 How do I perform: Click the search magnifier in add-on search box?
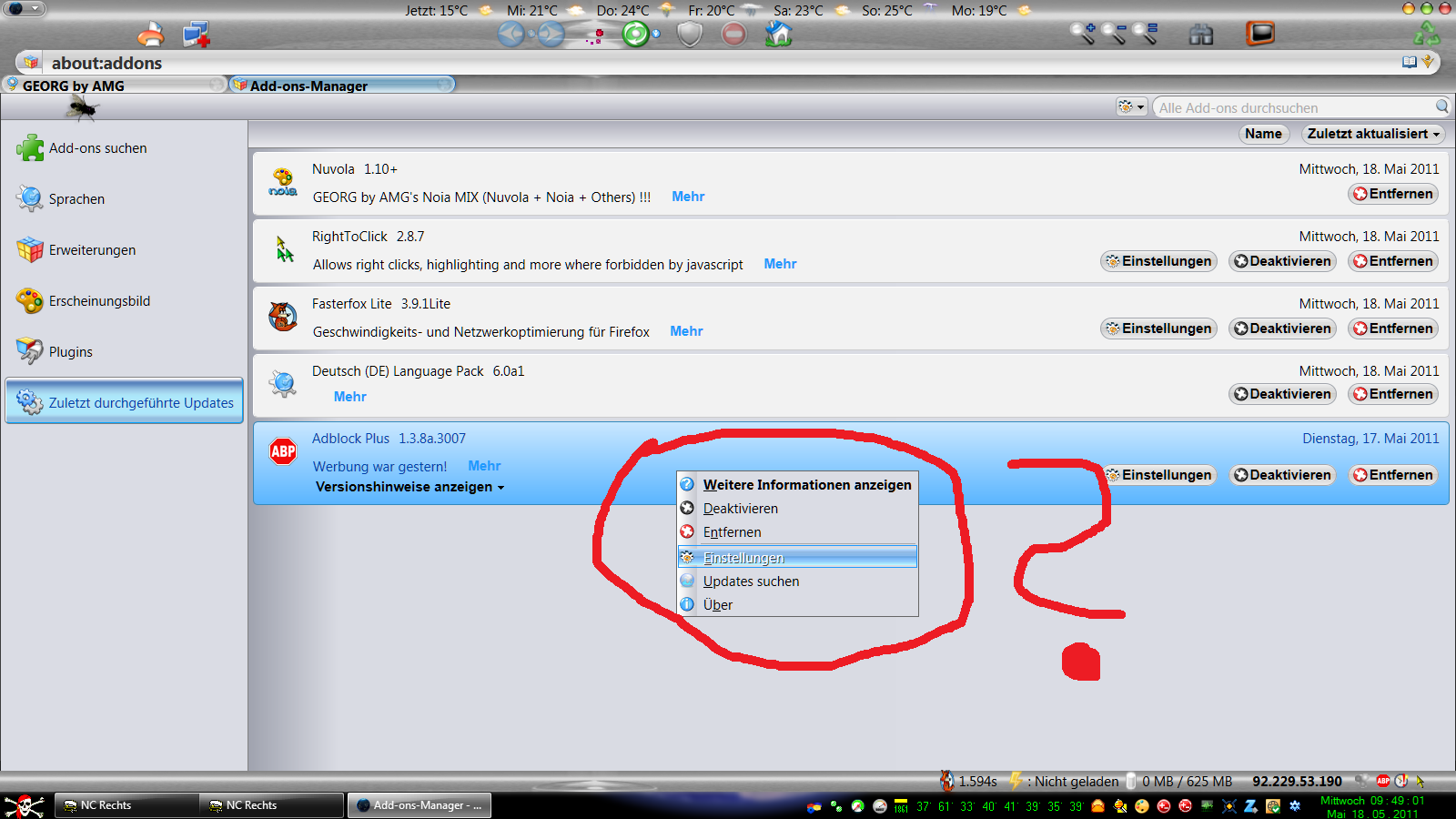[x=1442, y=106]
